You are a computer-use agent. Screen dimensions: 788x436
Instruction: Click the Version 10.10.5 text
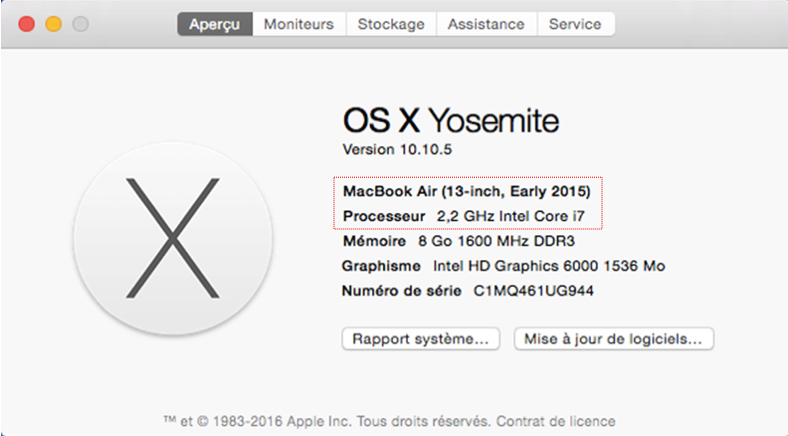coord(397,150)
